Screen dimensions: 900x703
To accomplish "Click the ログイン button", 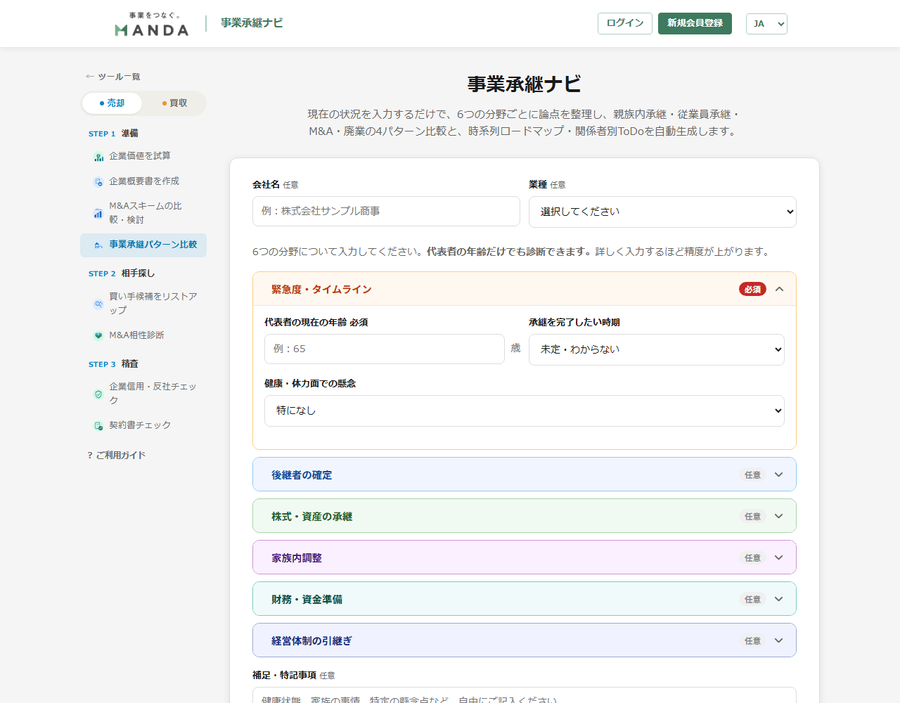I will pos(624,24).
